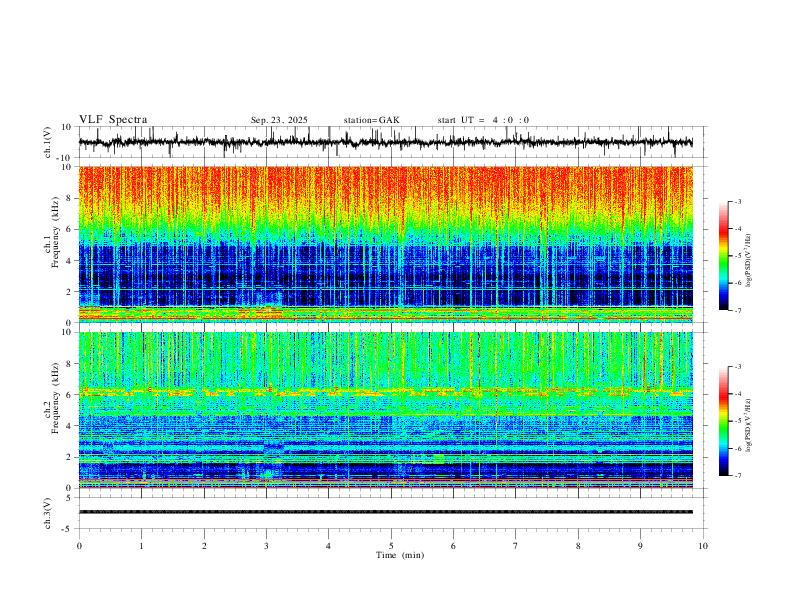
Task: Click time axis tick label "7"
Action: (x=516, y=546)
